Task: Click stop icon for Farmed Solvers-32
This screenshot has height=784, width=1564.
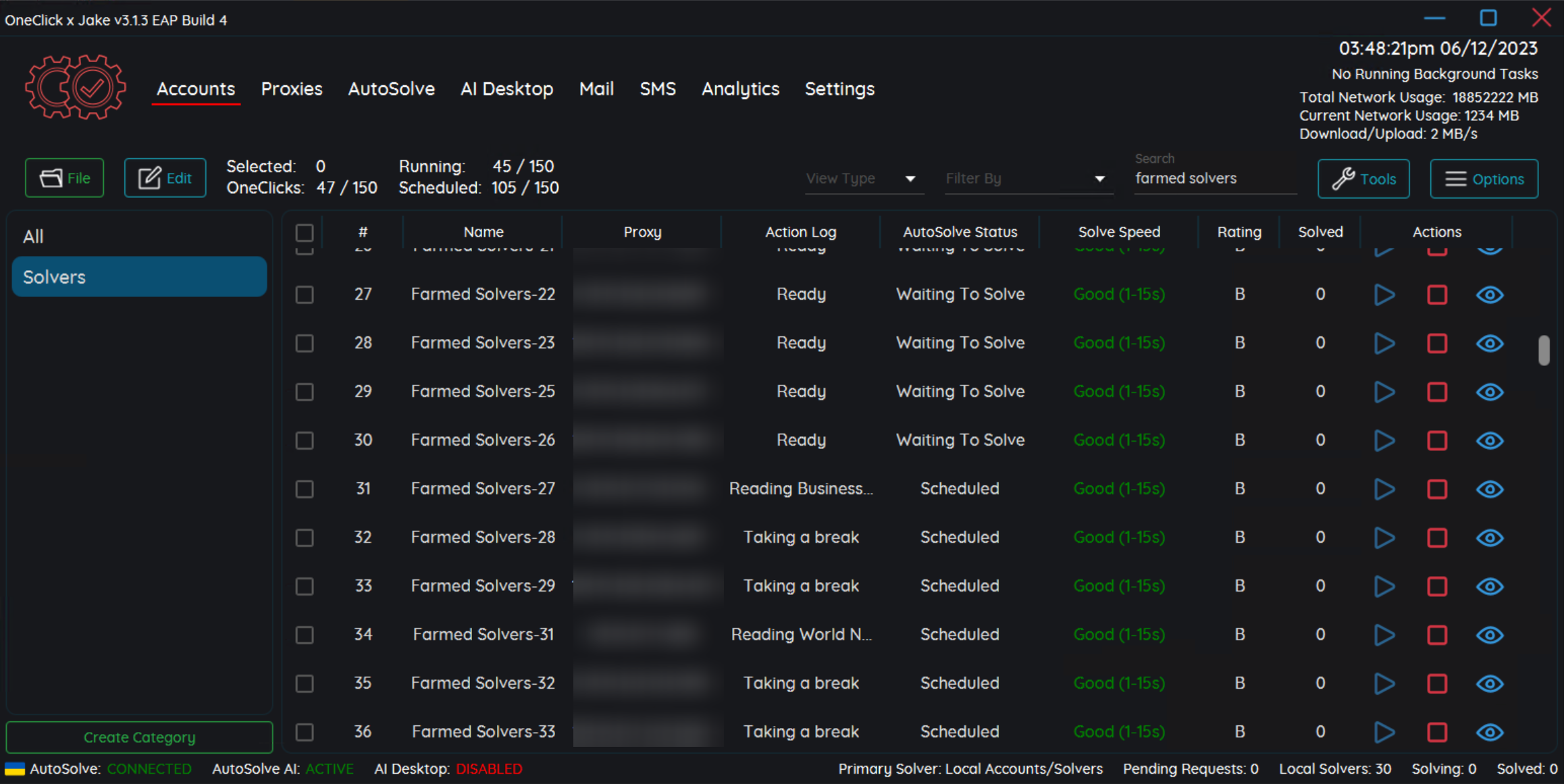Action: [x=1436, y=684]
